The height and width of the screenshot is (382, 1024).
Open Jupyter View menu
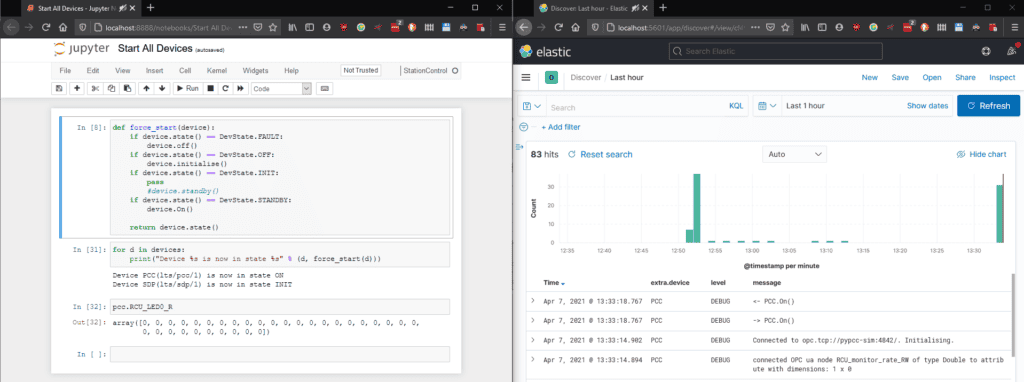click(123, 71)
